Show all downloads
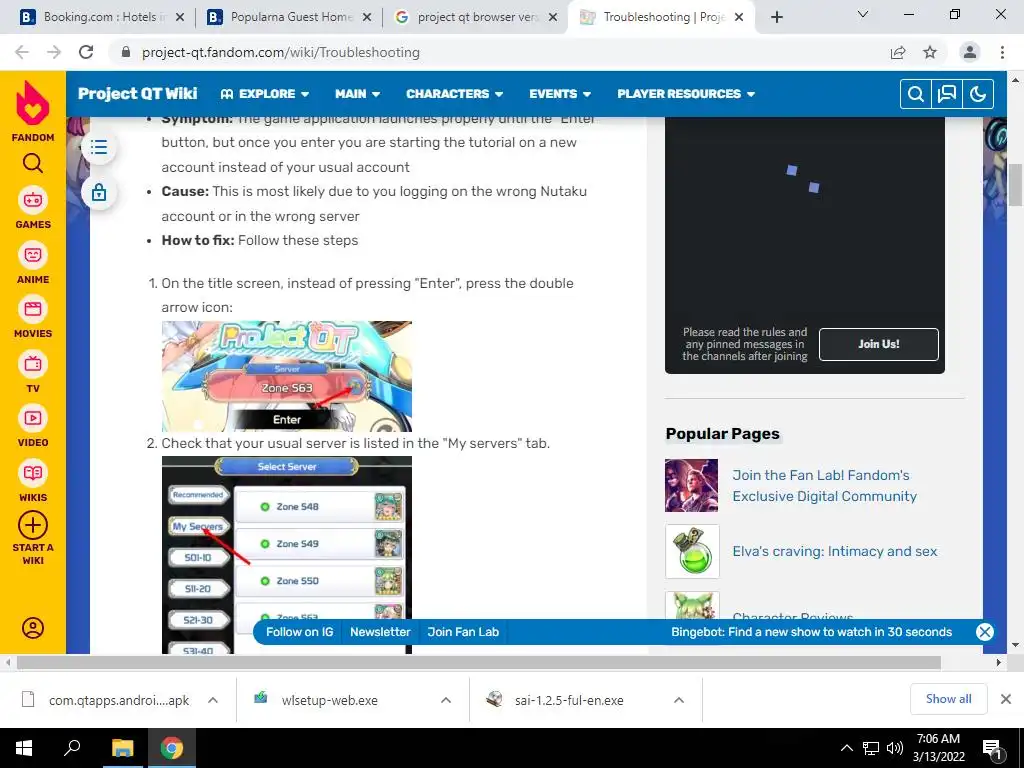Screen dimensions: 1024x768 (x=948, y=699)
